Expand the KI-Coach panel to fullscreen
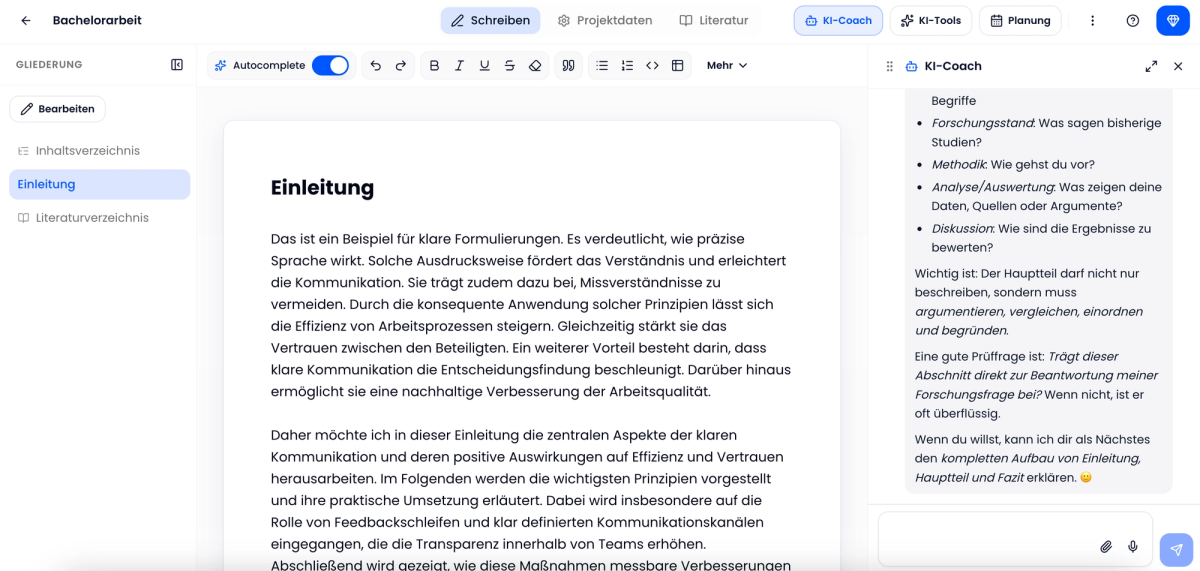The image size is (1200, 571). click(x=1151, y=66)
